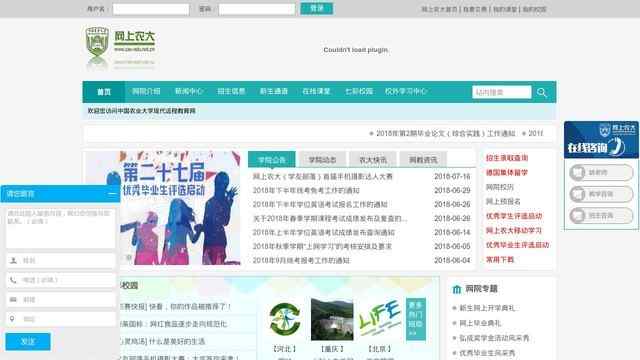Open 网上农大移动学习 quick link
The height and width of the screenshot is (360, 640).
point(514,231)
